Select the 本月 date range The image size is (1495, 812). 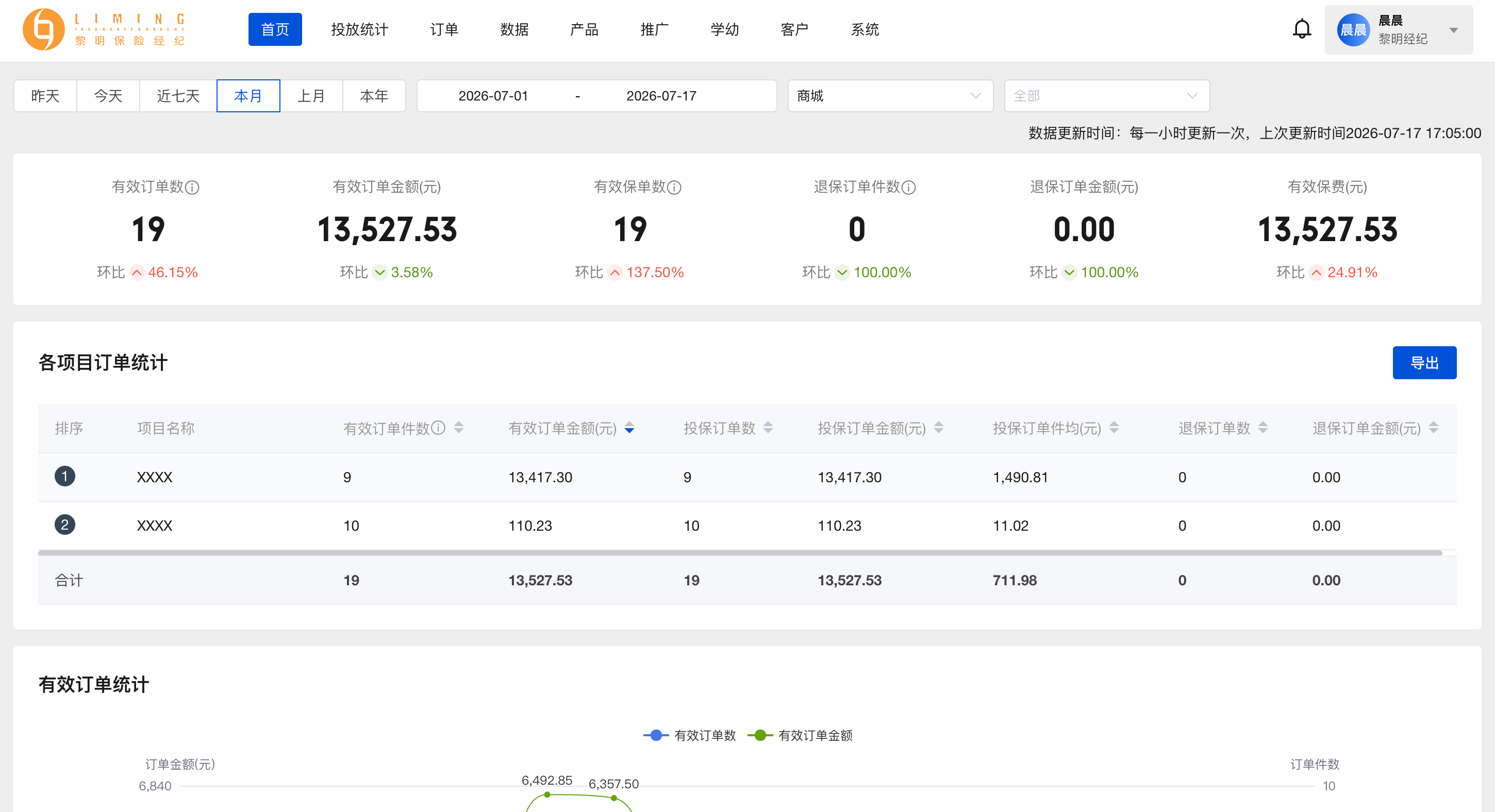coord(248,96)
